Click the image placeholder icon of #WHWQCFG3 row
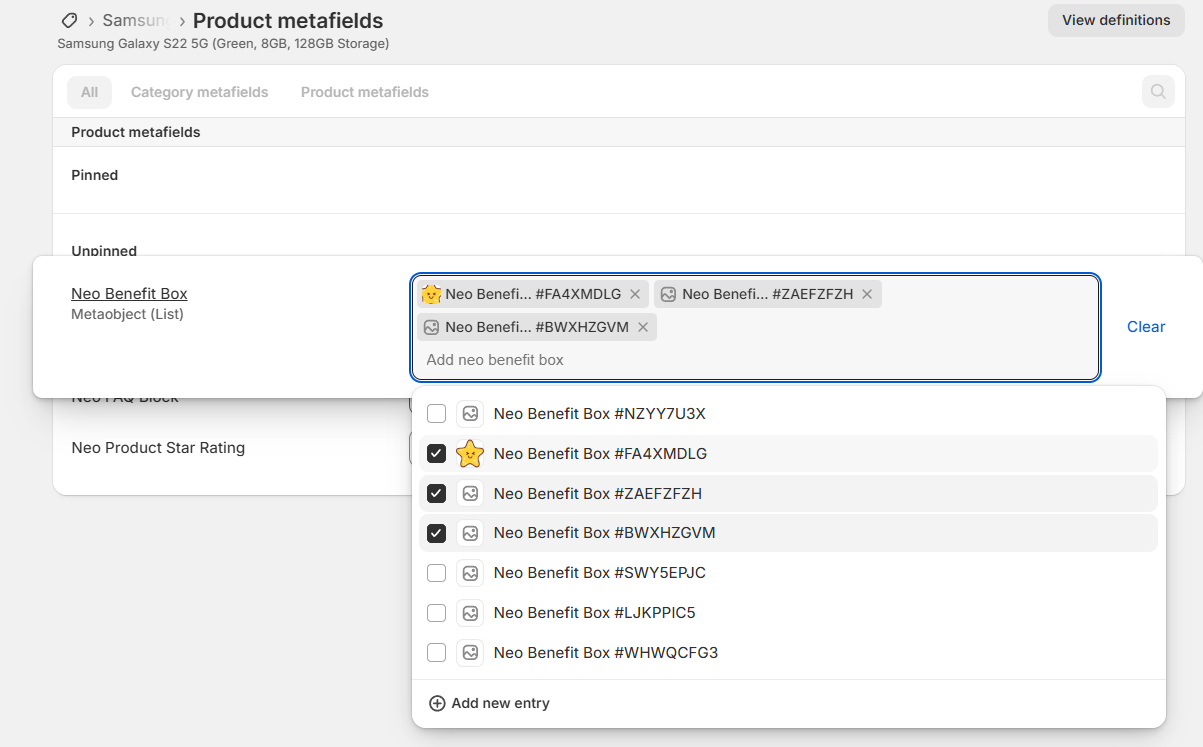1203x747 pixels. (470, 653)
